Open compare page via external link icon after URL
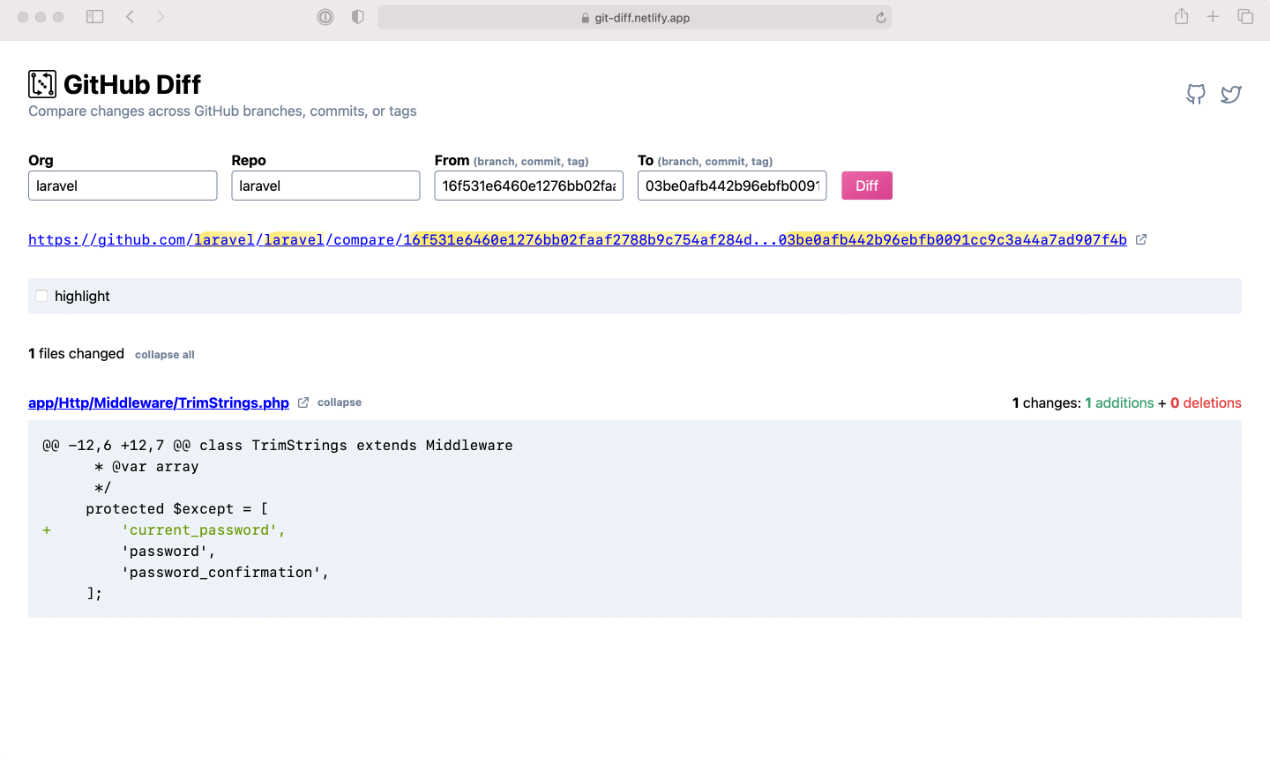Viewport: 1270px width, 760px height. (1141, 240)
